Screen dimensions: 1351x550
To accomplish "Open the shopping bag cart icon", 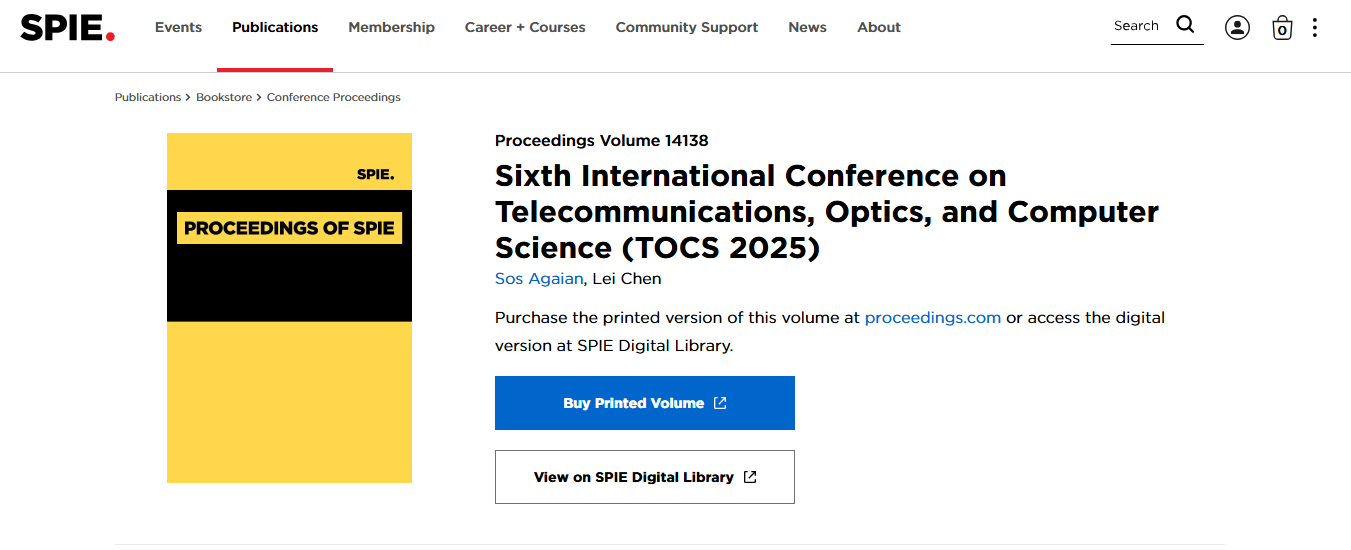I will [x=1282, y=28].
